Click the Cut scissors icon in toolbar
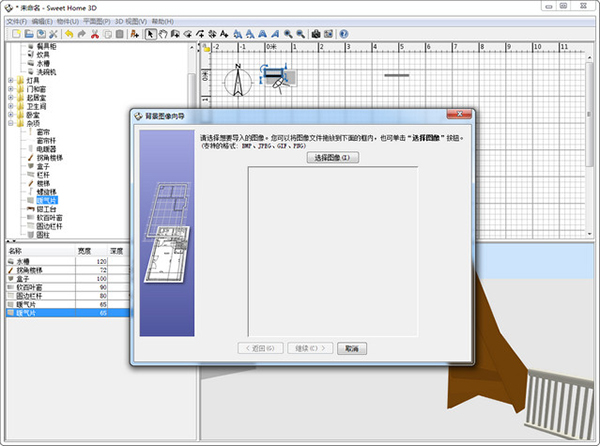 coord(94,34)
